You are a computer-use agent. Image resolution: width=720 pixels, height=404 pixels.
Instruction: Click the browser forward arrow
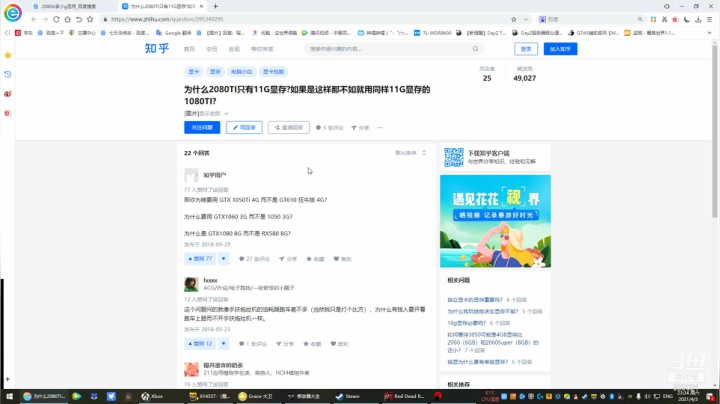click(45, 19)
